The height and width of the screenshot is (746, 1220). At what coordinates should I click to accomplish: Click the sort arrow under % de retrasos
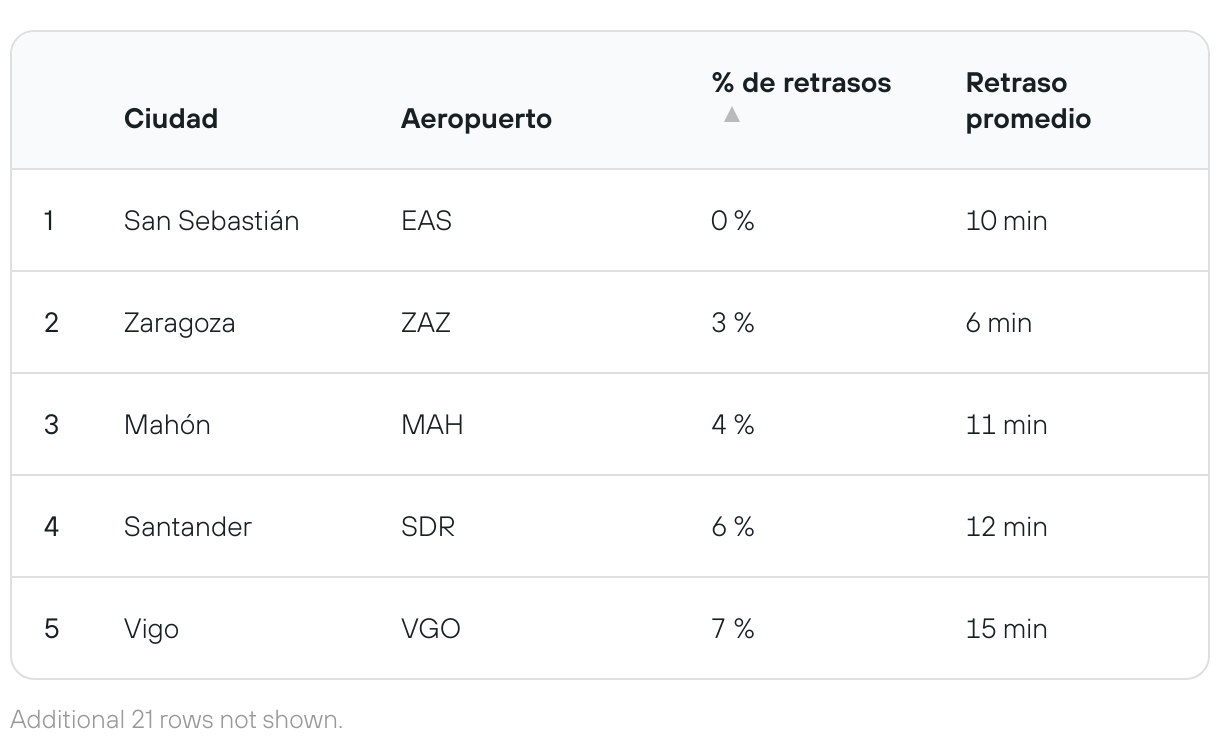pyautogui.click(x=732, y=115)
